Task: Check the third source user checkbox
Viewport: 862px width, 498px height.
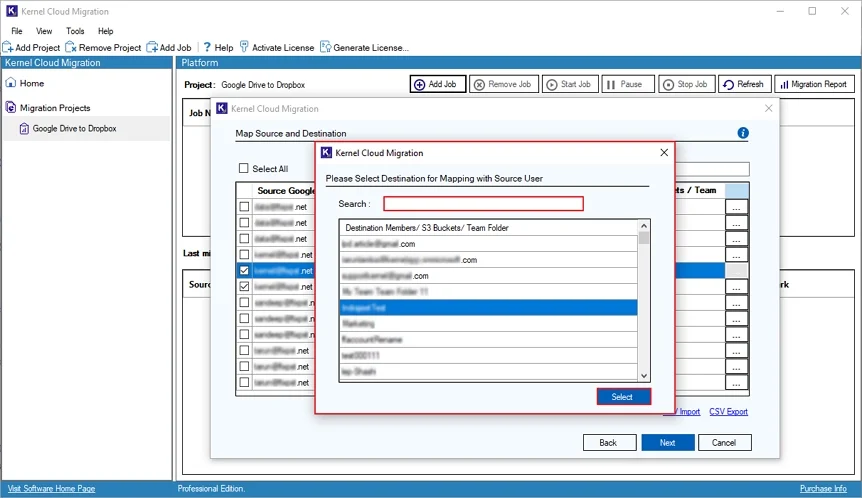Action: 244,239
